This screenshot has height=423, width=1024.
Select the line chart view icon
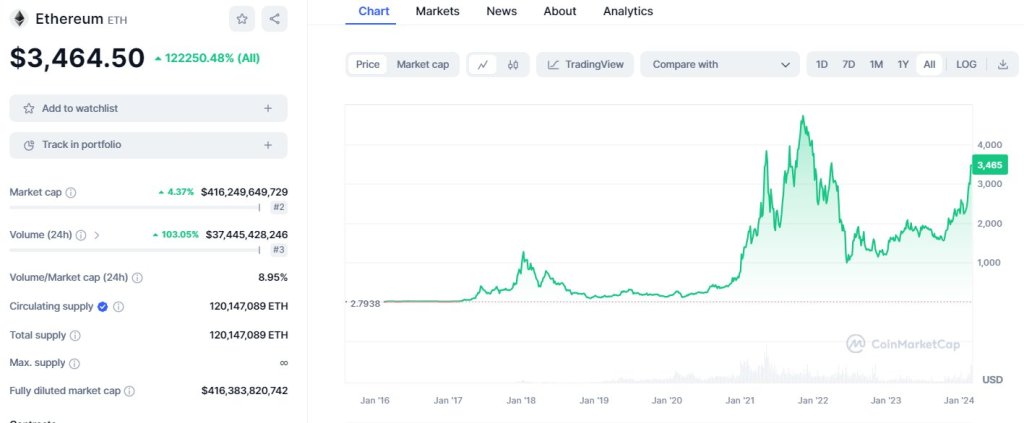pyautogui.click(x=482, y=64)
